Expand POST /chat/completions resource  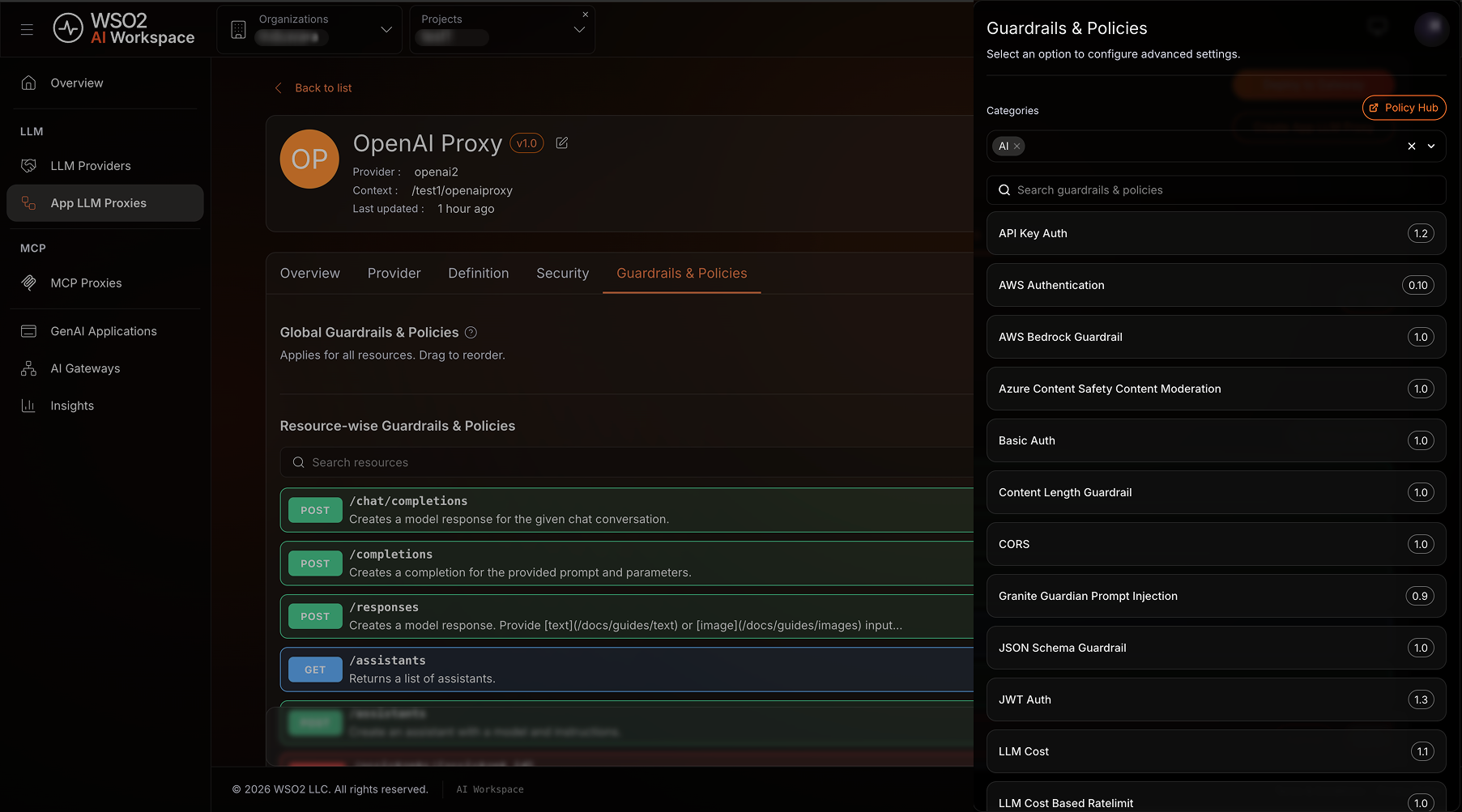point(627,510)
